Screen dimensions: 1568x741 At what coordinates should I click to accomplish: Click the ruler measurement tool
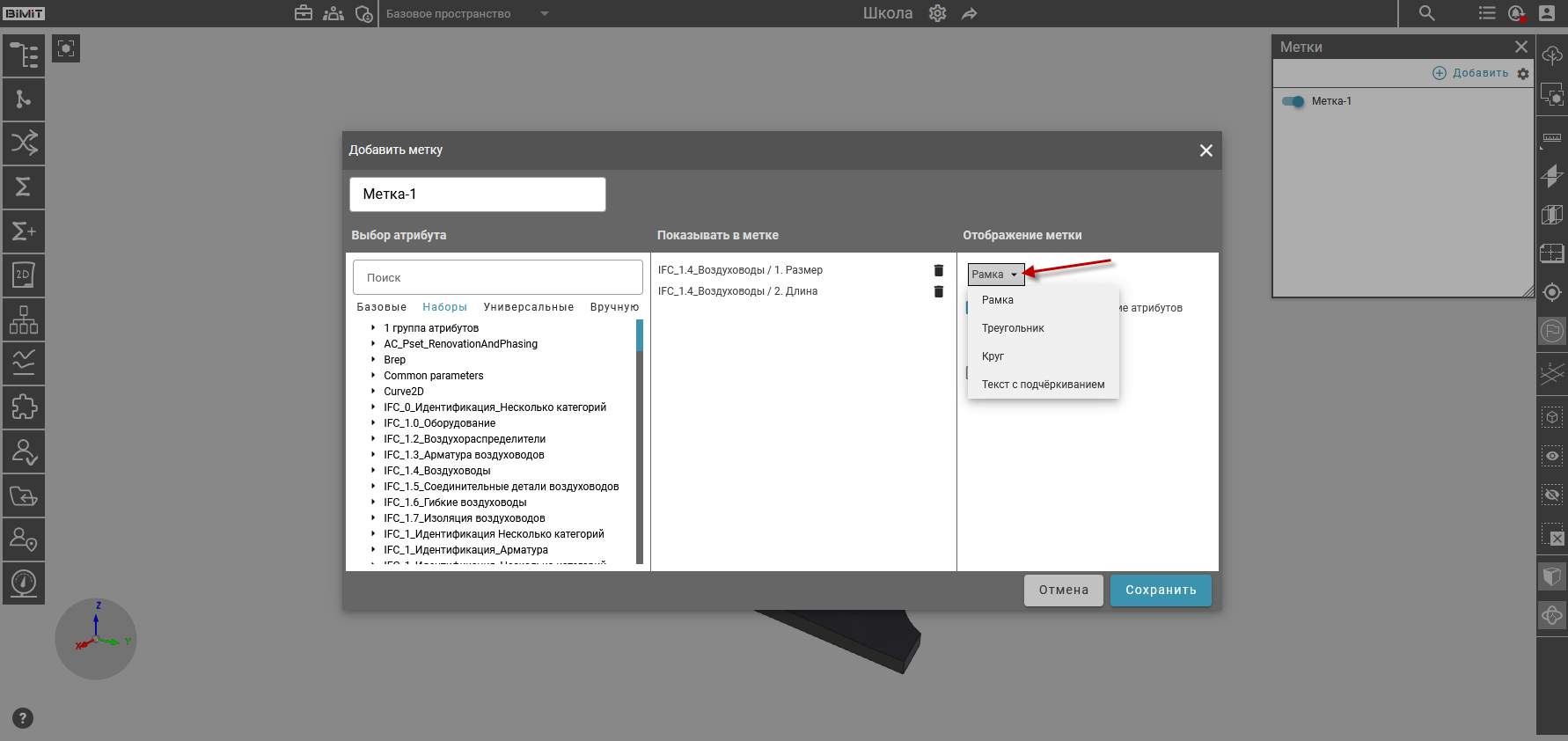(1552, 138)
